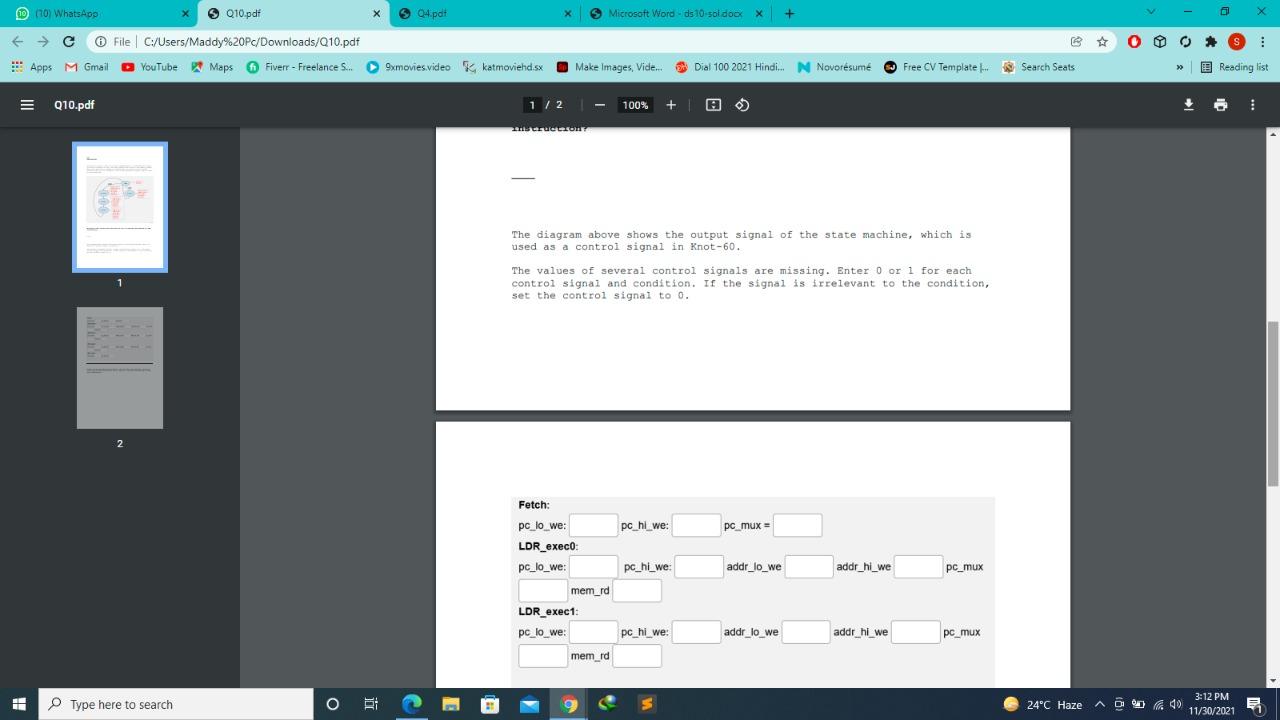
Task: Download the Q10.pdf file
Action: 1188,105
